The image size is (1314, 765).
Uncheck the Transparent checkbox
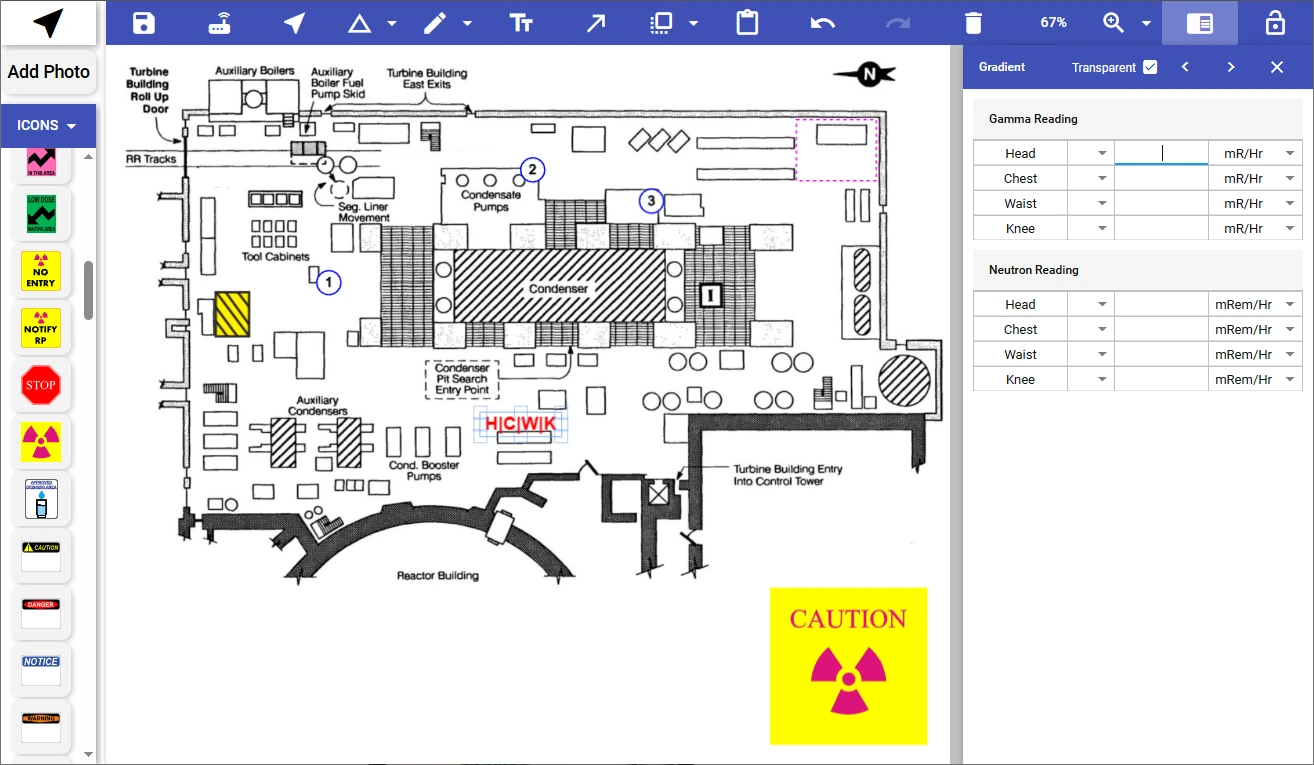(x=1150, y=67)
